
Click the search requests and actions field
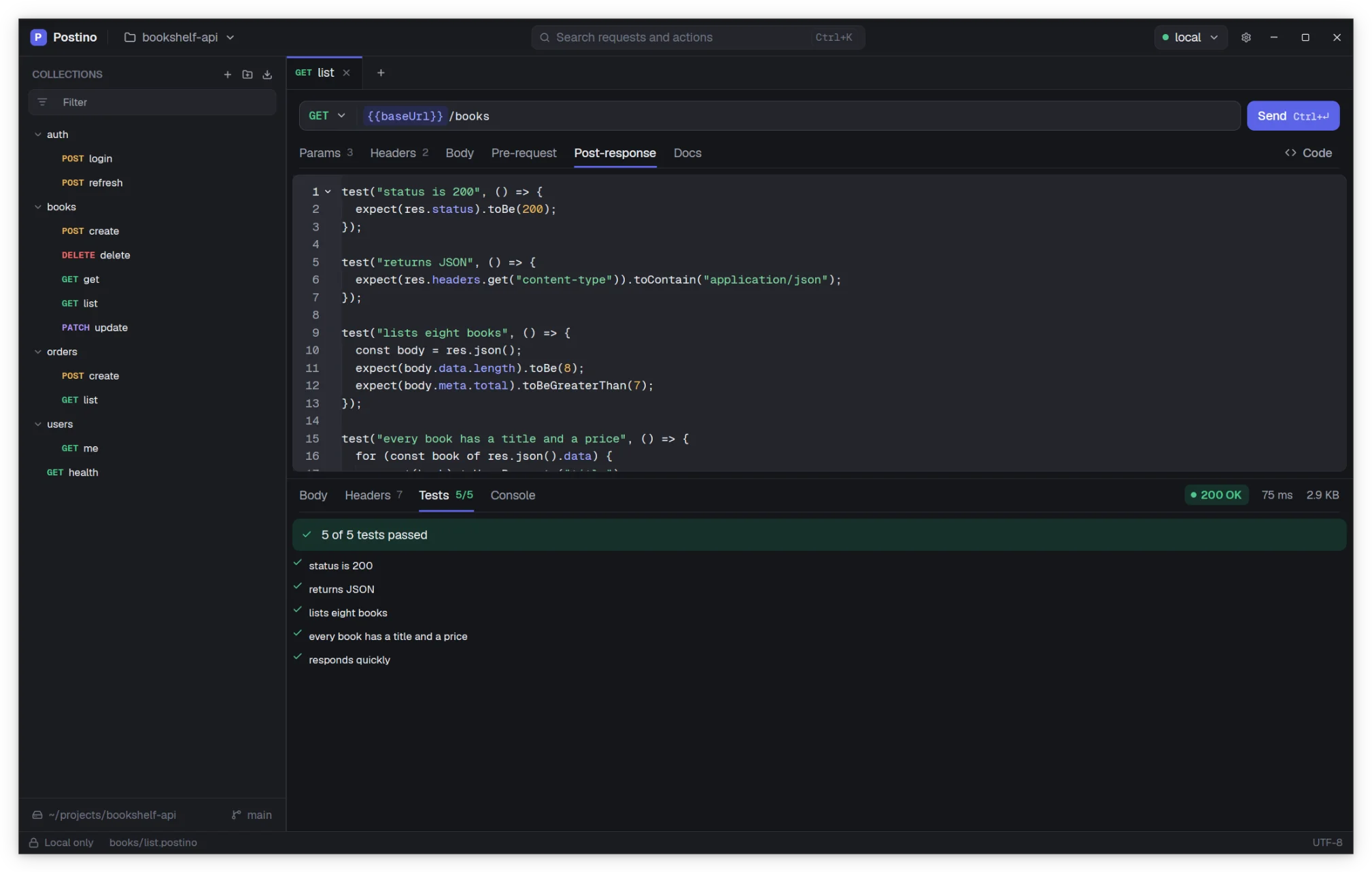tap(698, 37)
